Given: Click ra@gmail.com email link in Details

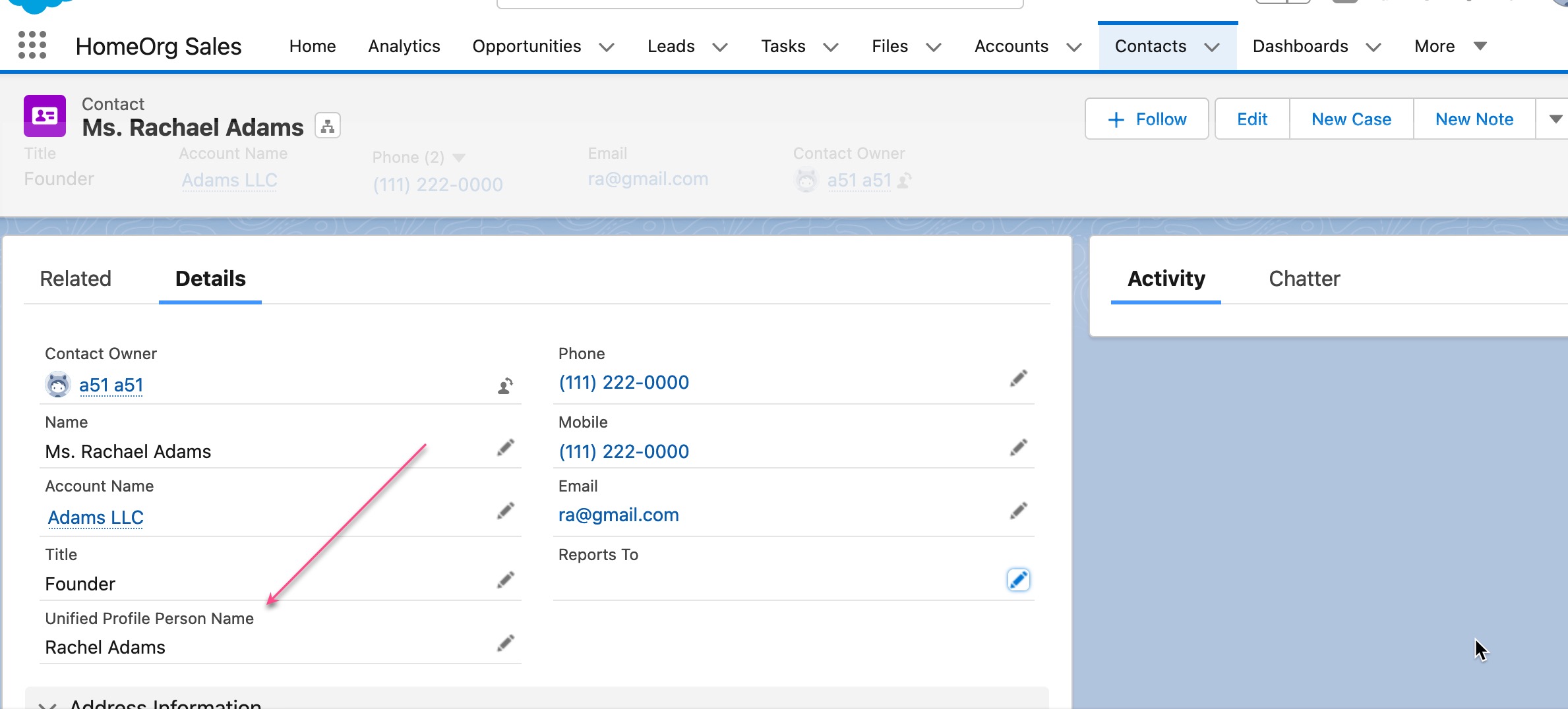Looking at the screenshot, I should coord(618,515).
